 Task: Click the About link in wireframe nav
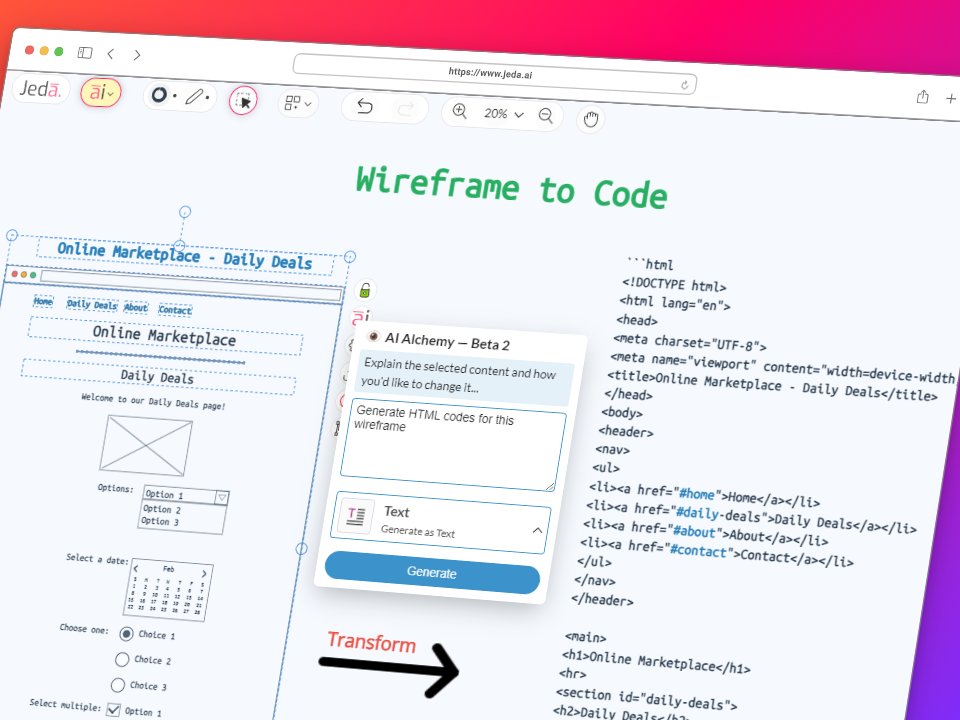click(x=136, y=307)
